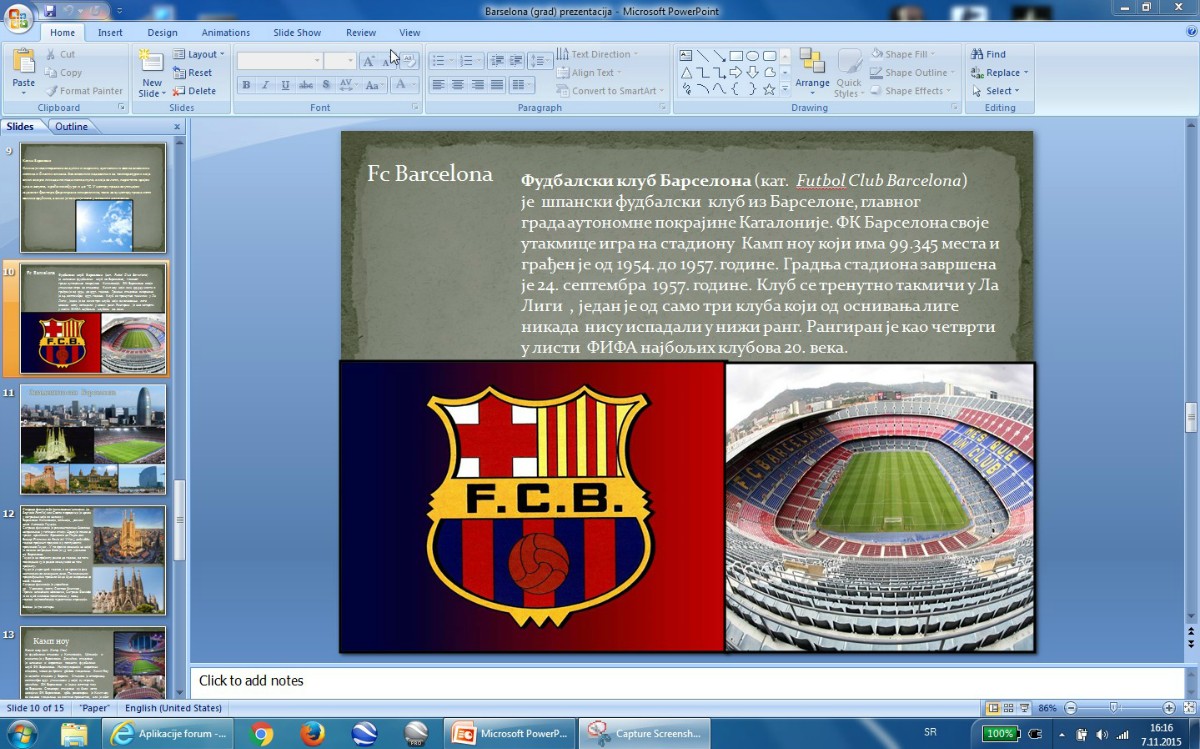This screenshot has height=749, width=1200.
Task: Start Slide Show from status bar icon
Action: pos(1026,708)
